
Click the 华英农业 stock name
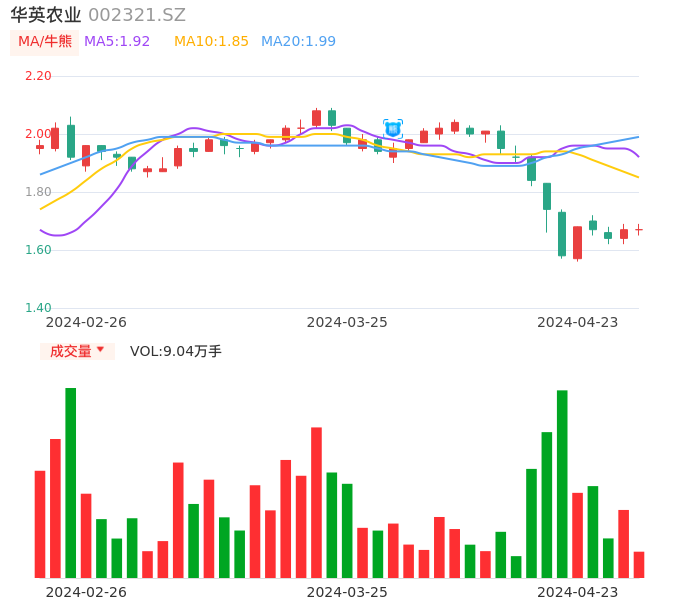click(x=45, y=15)
